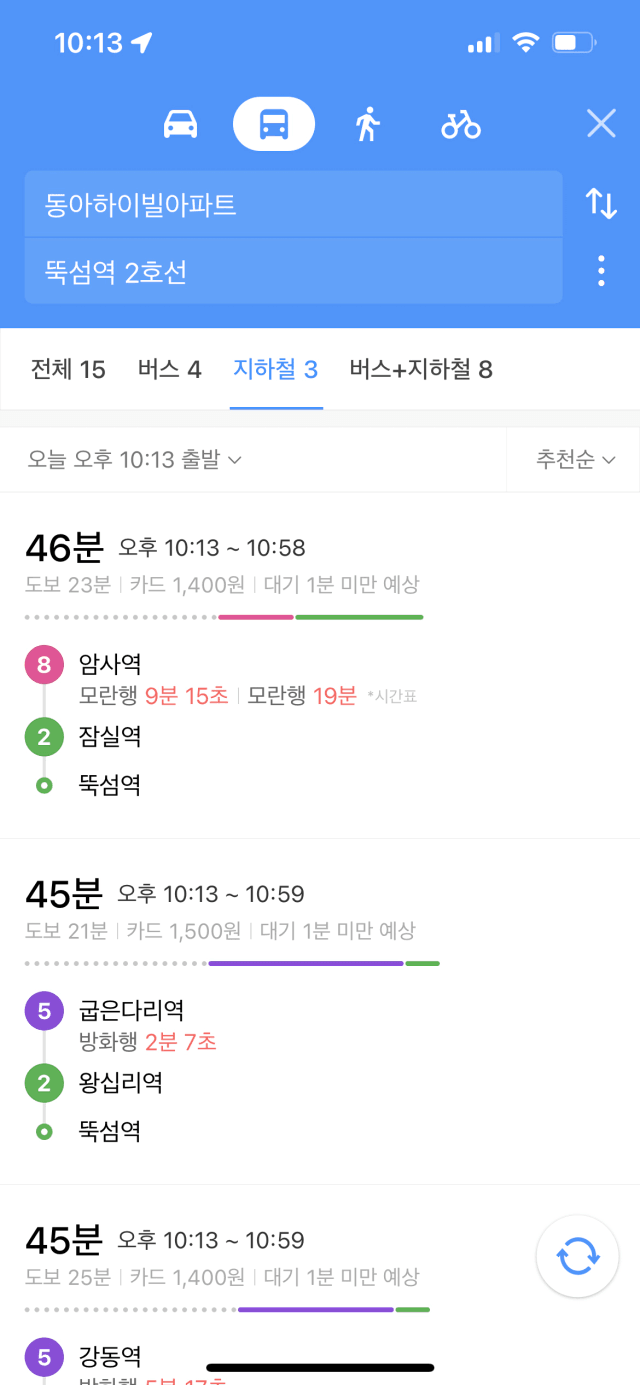The image size is (640, 1385).
Task: Select the 버스 4 tab
Action: pos(170,370)
